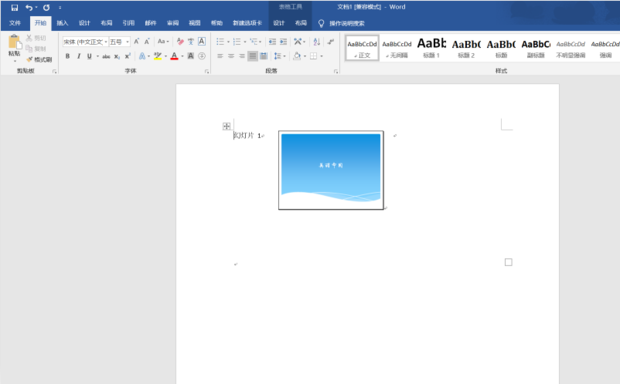Viewport: 620px width, 384px height.
Task: Open the phonetic guide (拼音) tool
Action: tap(191, 42)
